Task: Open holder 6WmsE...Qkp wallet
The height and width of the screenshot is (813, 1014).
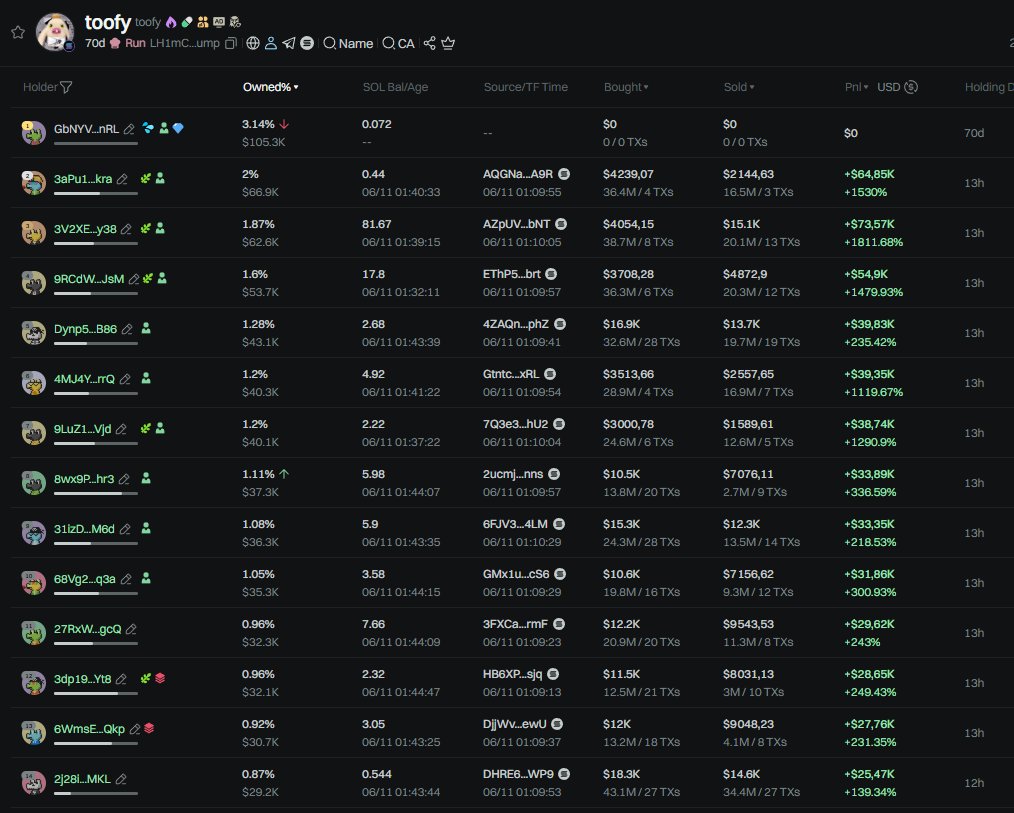Action: (x=89, y=729)
